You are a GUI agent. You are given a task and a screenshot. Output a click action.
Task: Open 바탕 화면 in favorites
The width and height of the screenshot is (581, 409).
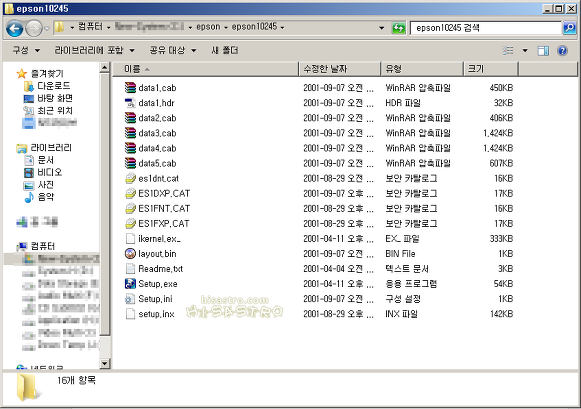click(55, 98)
